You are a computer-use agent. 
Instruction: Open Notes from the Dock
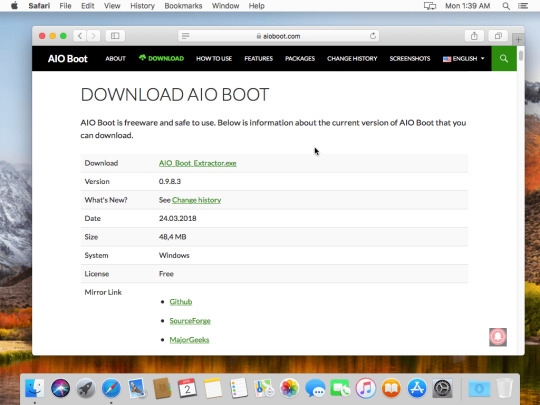pos(213,388)
